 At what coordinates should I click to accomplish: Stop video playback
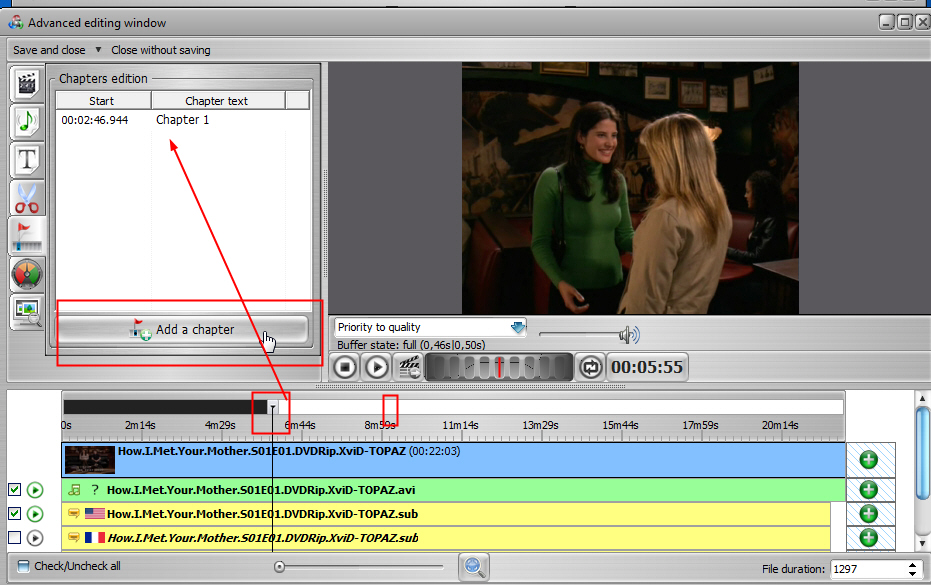(x=345, y=367)
